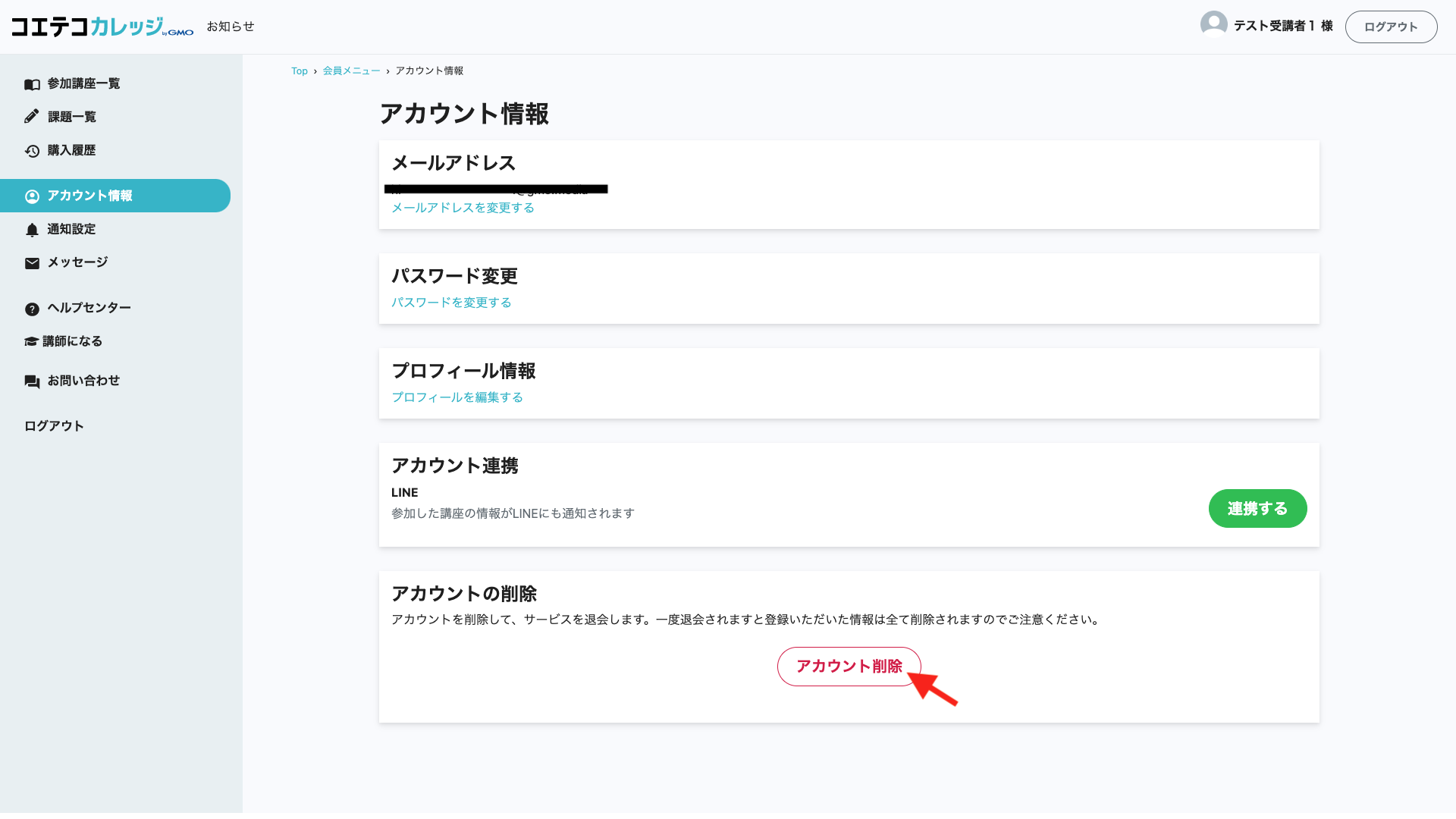Click メールアドレスを変更する link
This screenshot has height=819, width=1456.
[462, 207]
